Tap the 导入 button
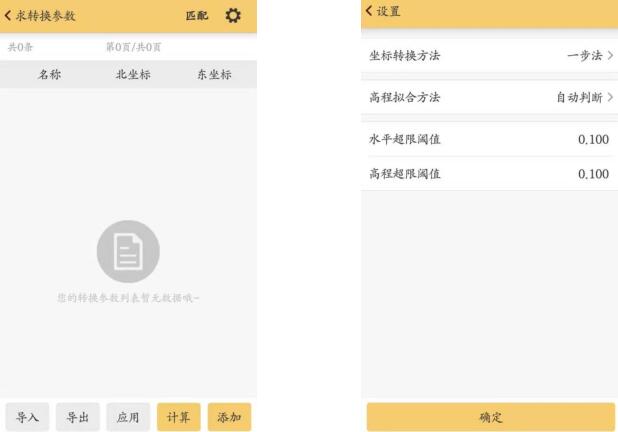618x432 pixels. click(27, 417)
